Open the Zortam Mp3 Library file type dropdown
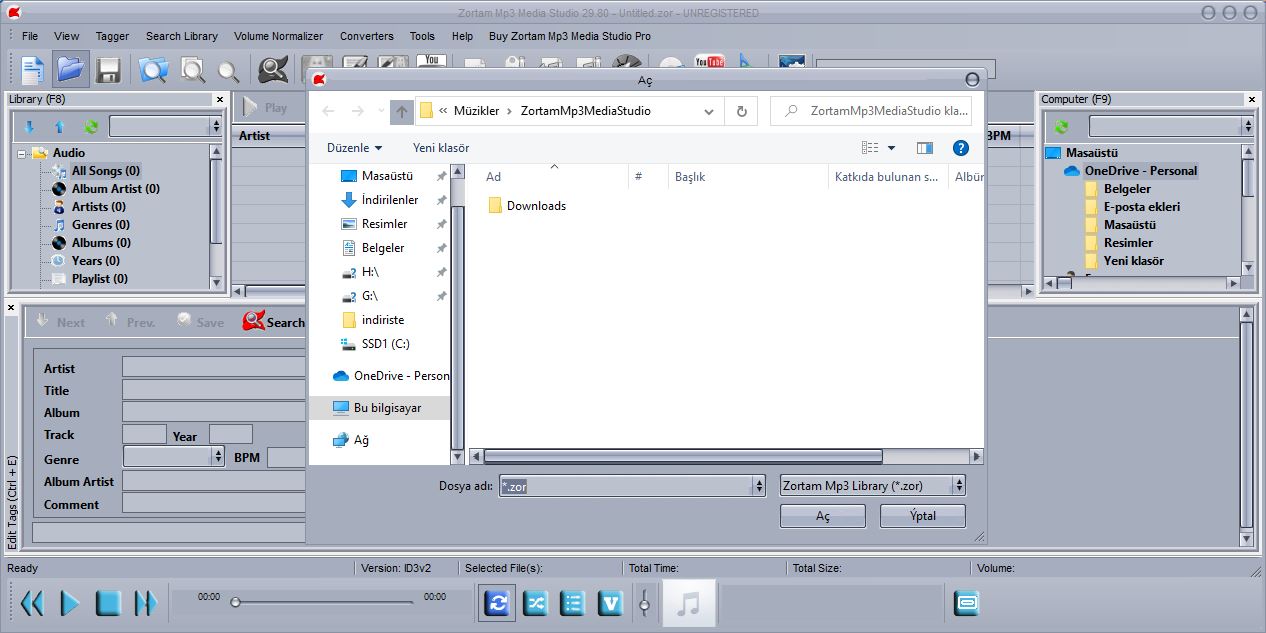 959,486
